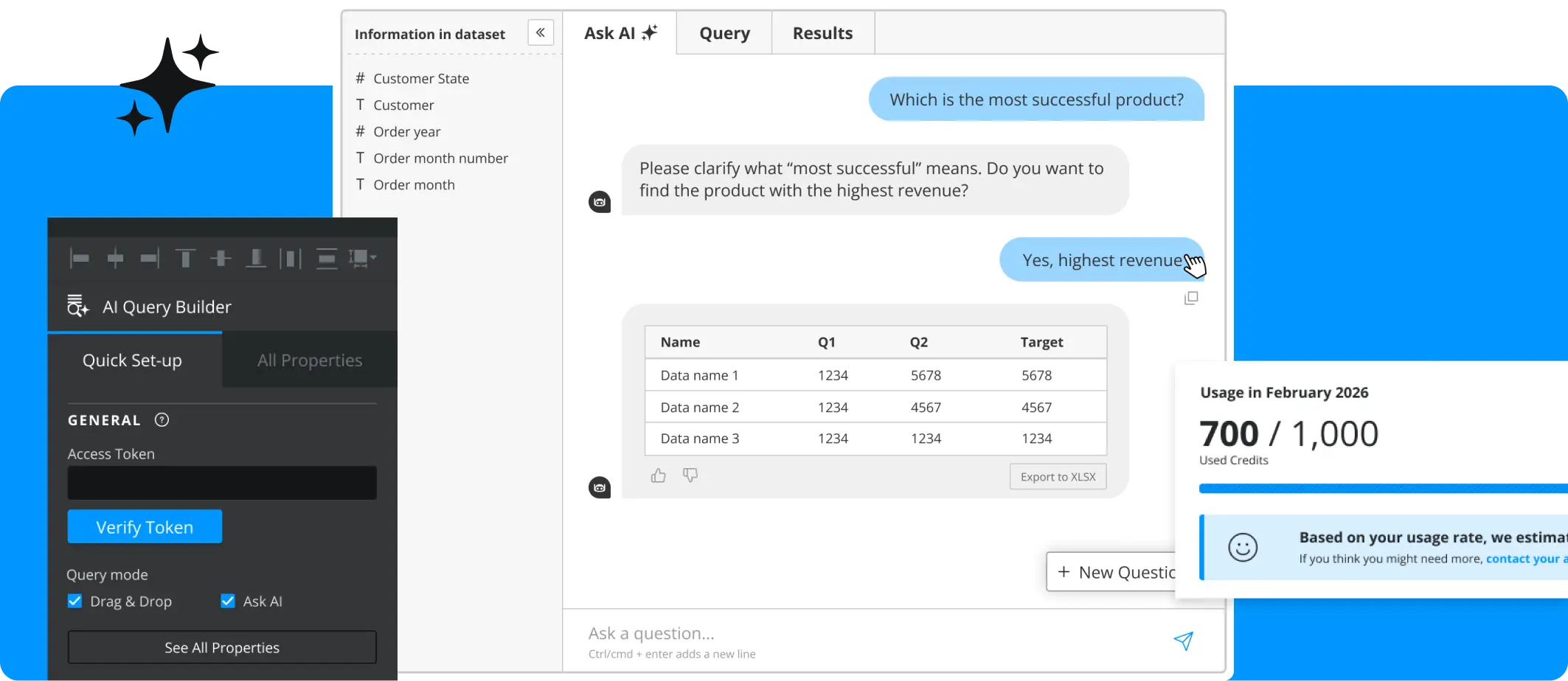This screenshot has width=1568, height=681.
Task: Click the 'Data name 3' cell
Action: tap(699, 439)
